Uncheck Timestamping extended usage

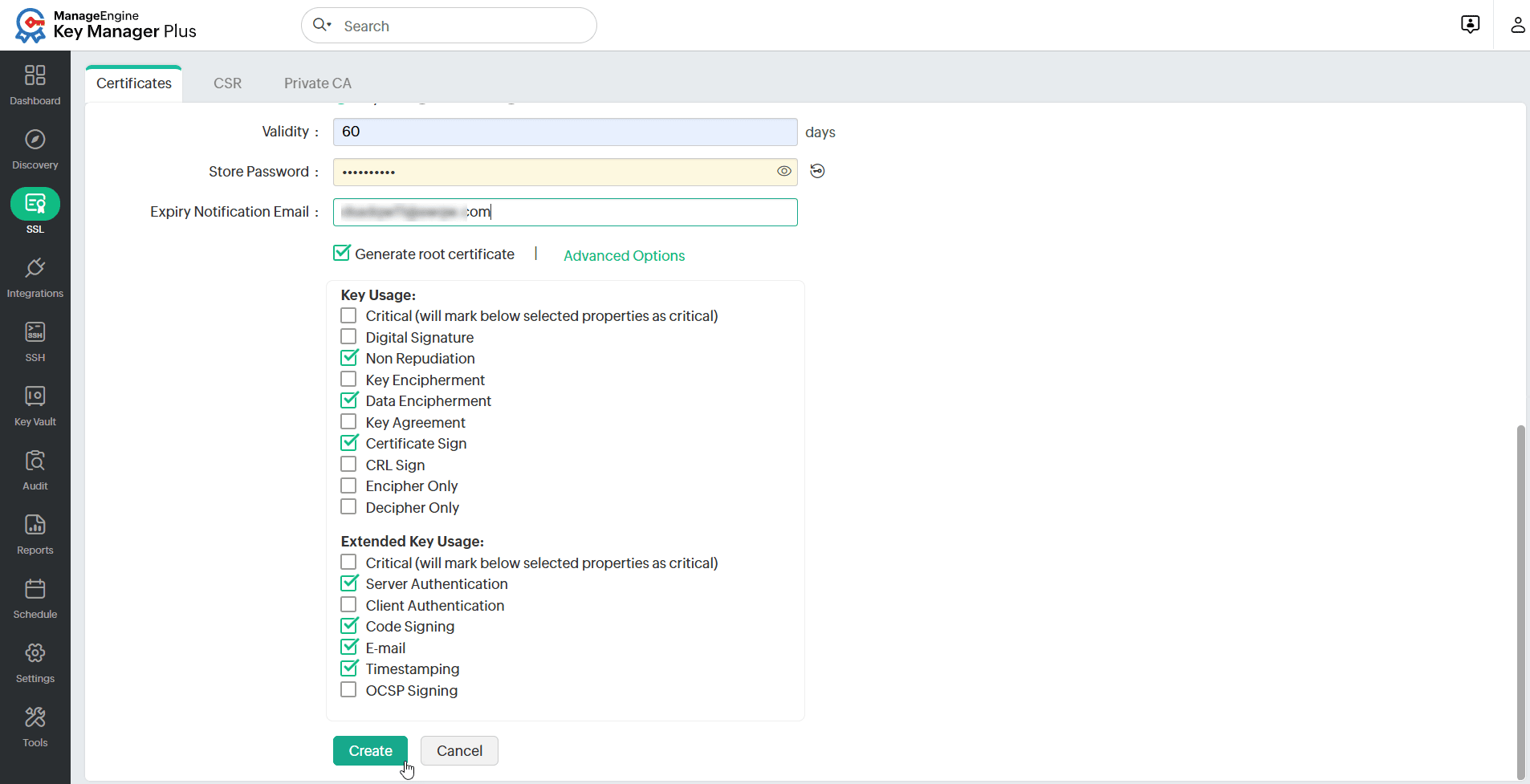[x=348, y=668]
